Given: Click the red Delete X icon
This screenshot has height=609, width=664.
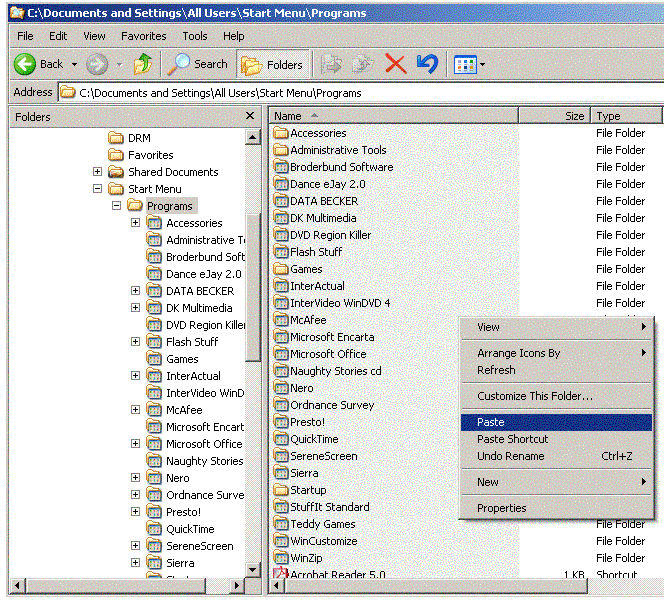Looking at the screenshot, I should pos(395,64).
